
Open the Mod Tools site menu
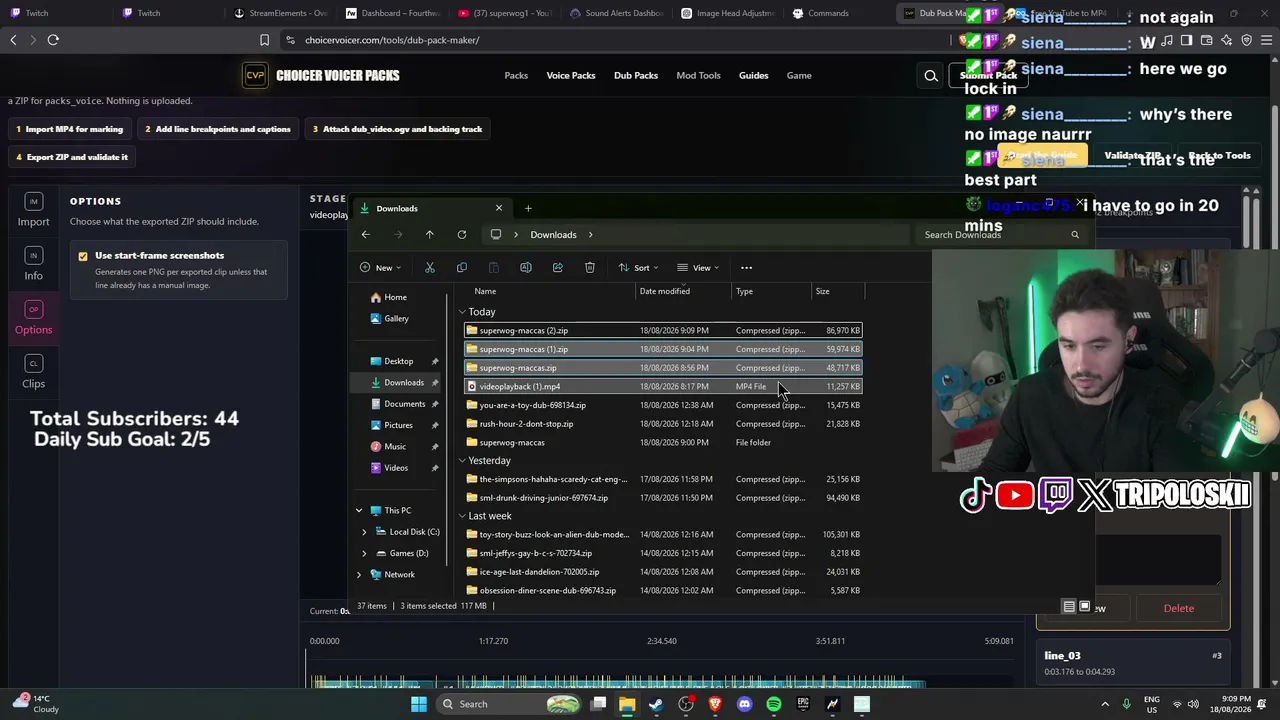coord(698,76)
